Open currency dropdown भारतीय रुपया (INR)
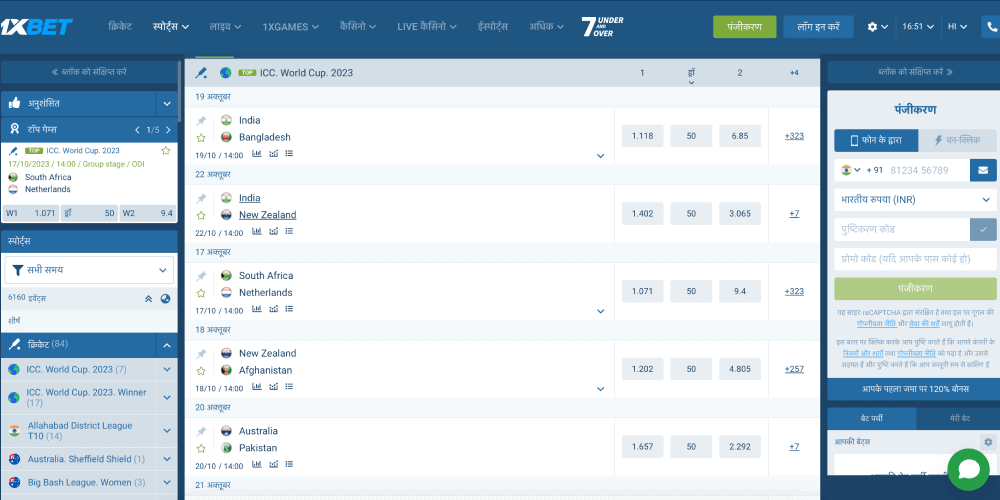 [915, 200]
